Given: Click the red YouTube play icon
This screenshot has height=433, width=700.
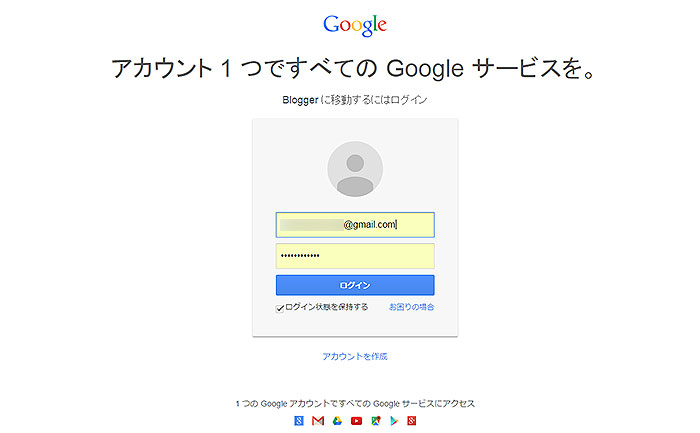Looking at the screenshot, I should coord(356,421).
